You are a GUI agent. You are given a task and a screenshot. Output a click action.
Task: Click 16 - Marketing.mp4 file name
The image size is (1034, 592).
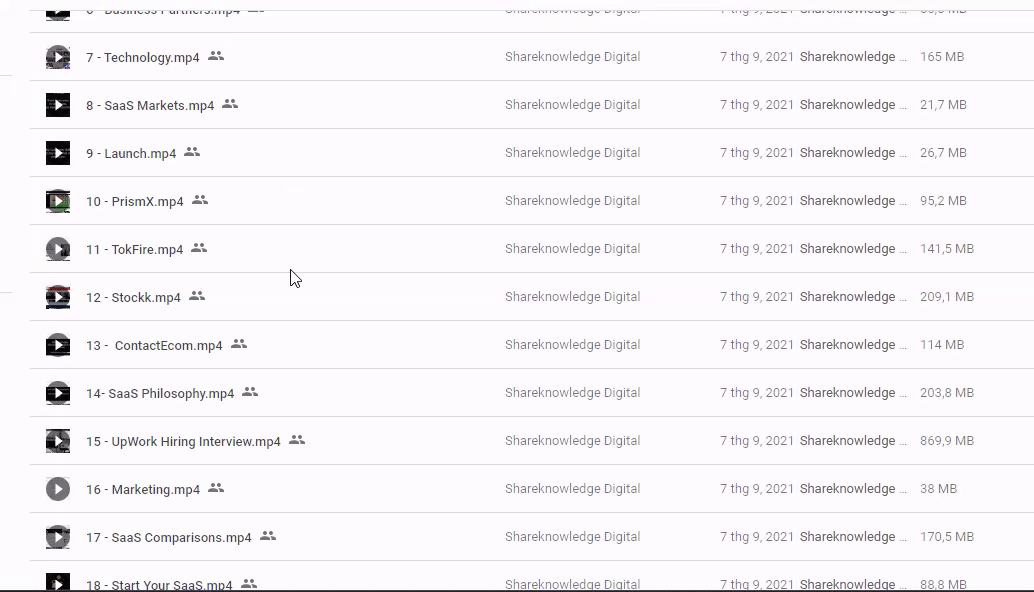pyautogui.click(x=143, y=490)
